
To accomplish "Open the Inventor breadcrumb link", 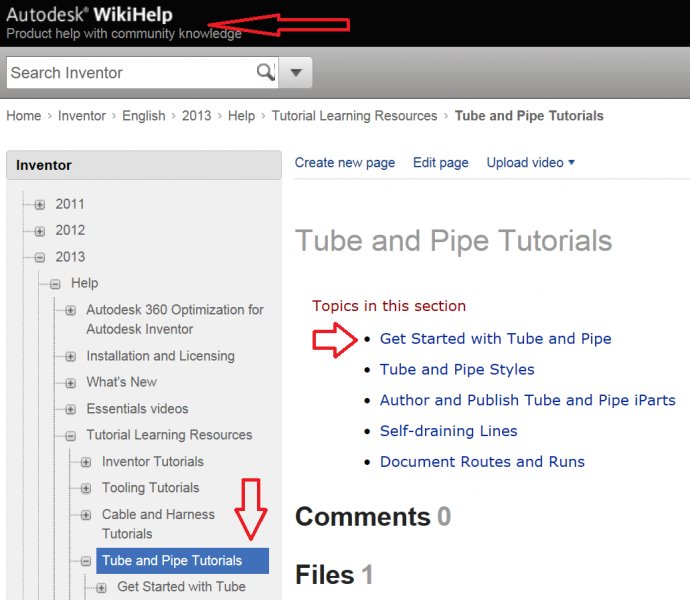I will pos(82,116).
